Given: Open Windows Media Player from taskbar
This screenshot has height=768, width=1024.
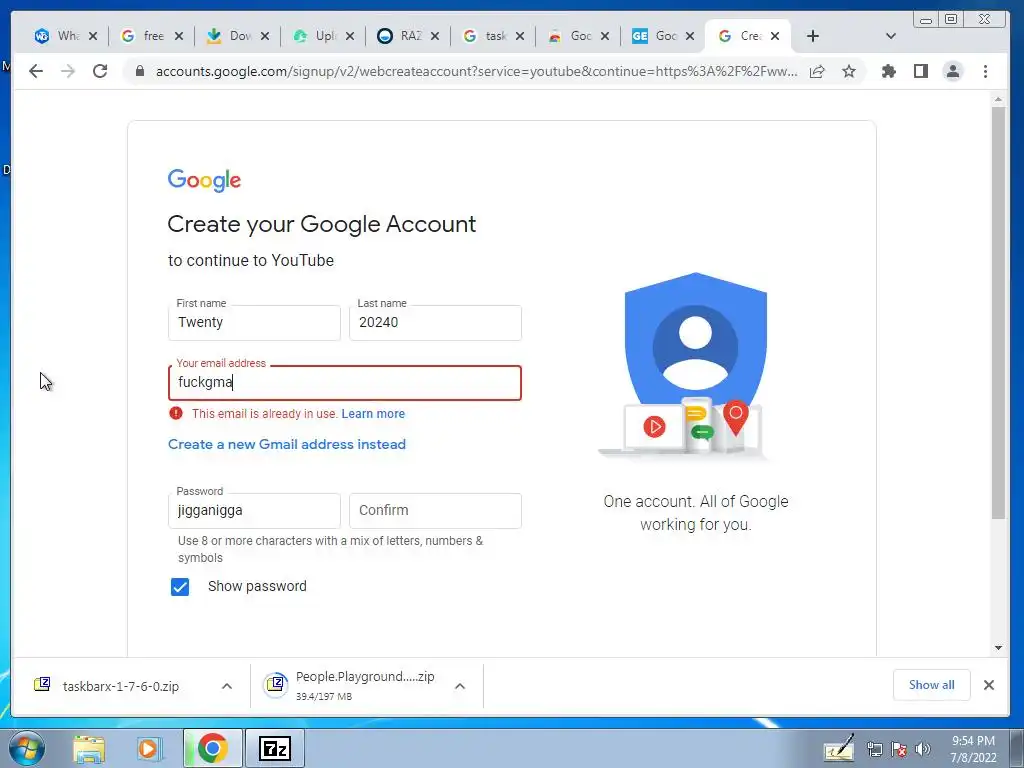Looking at the screenshot, I should pyautogui.click(x=148, y=748).
